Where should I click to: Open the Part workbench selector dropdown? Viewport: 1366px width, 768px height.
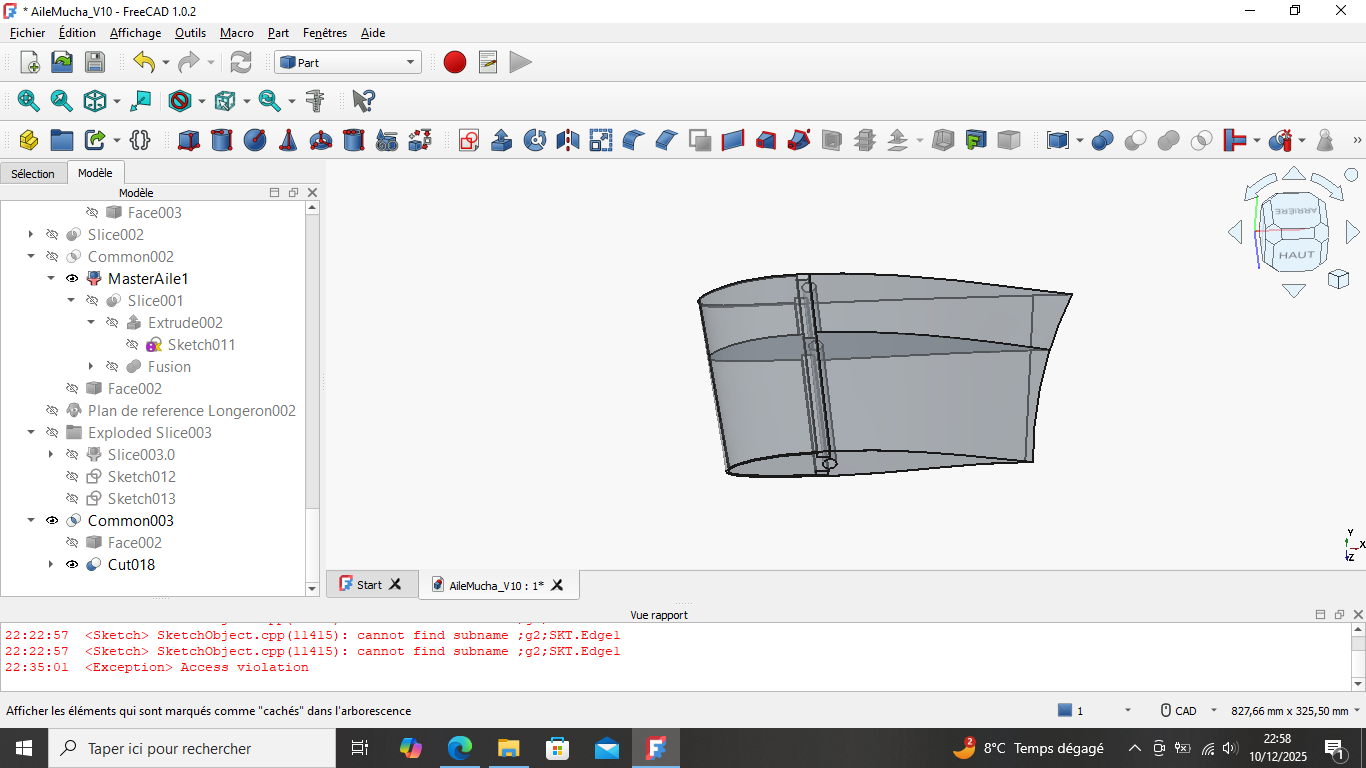(348, 62)
